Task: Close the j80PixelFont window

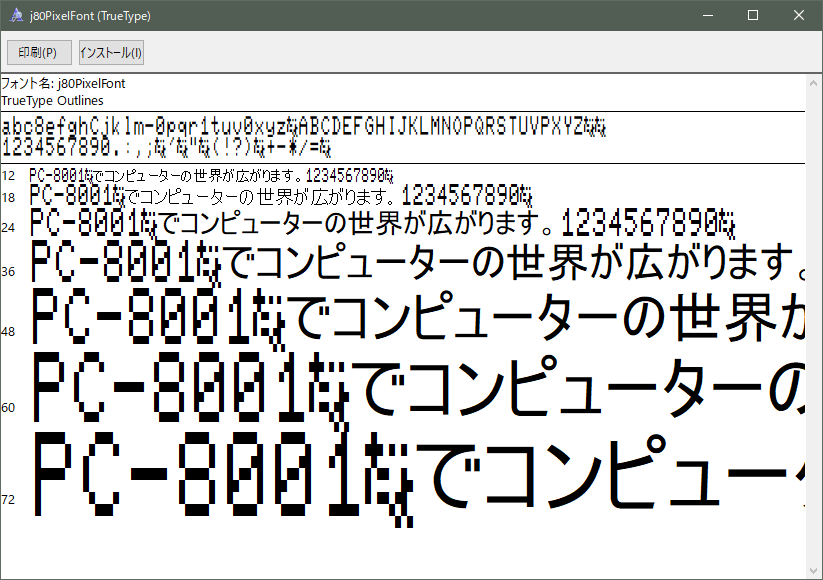Action: (799, 15)
